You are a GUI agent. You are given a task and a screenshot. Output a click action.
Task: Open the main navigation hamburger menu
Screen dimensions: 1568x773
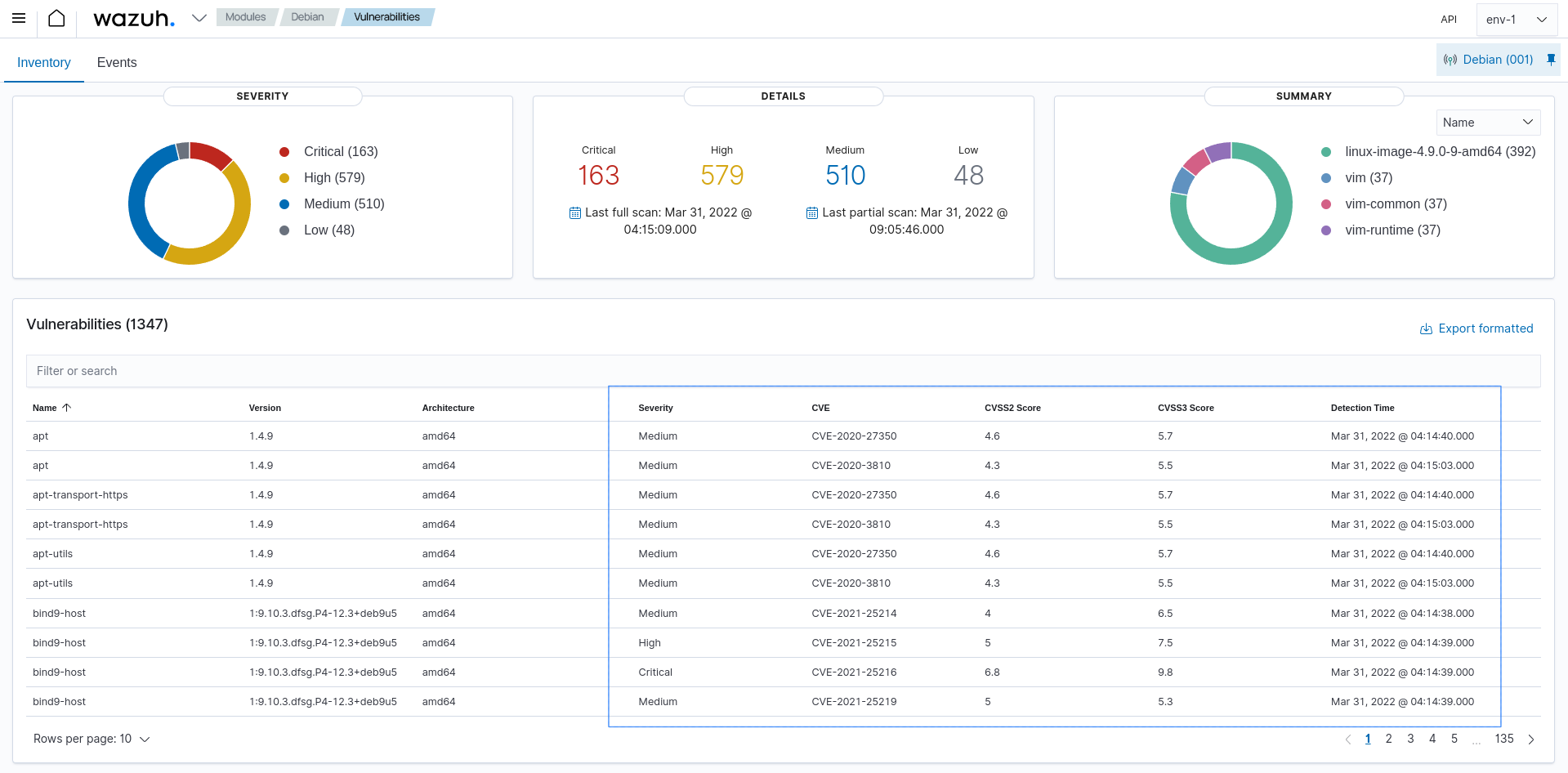[x=18, y=17]
